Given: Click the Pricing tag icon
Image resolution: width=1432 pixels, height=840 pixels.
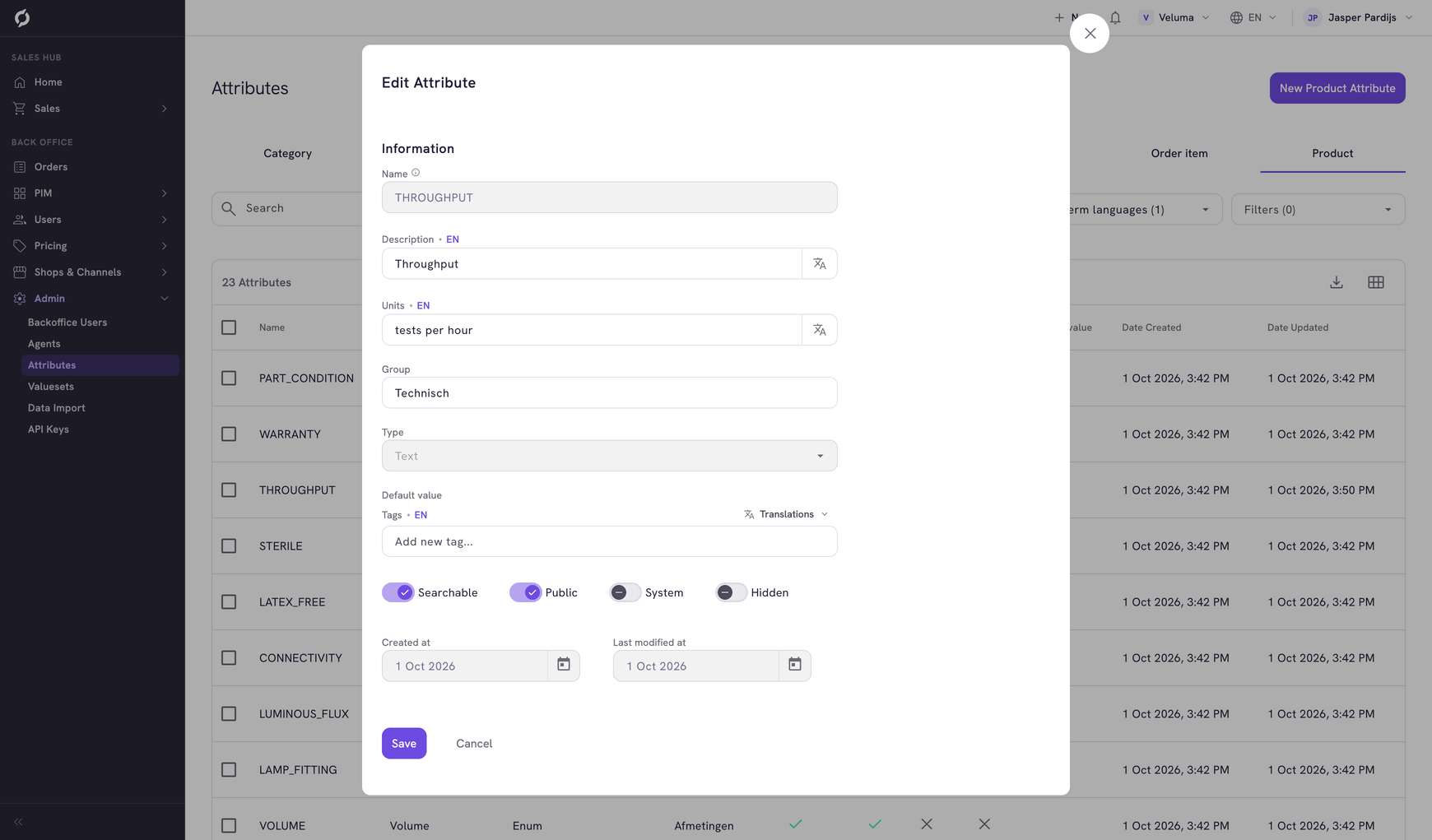Looking at the screenshot, I should 20,246.
